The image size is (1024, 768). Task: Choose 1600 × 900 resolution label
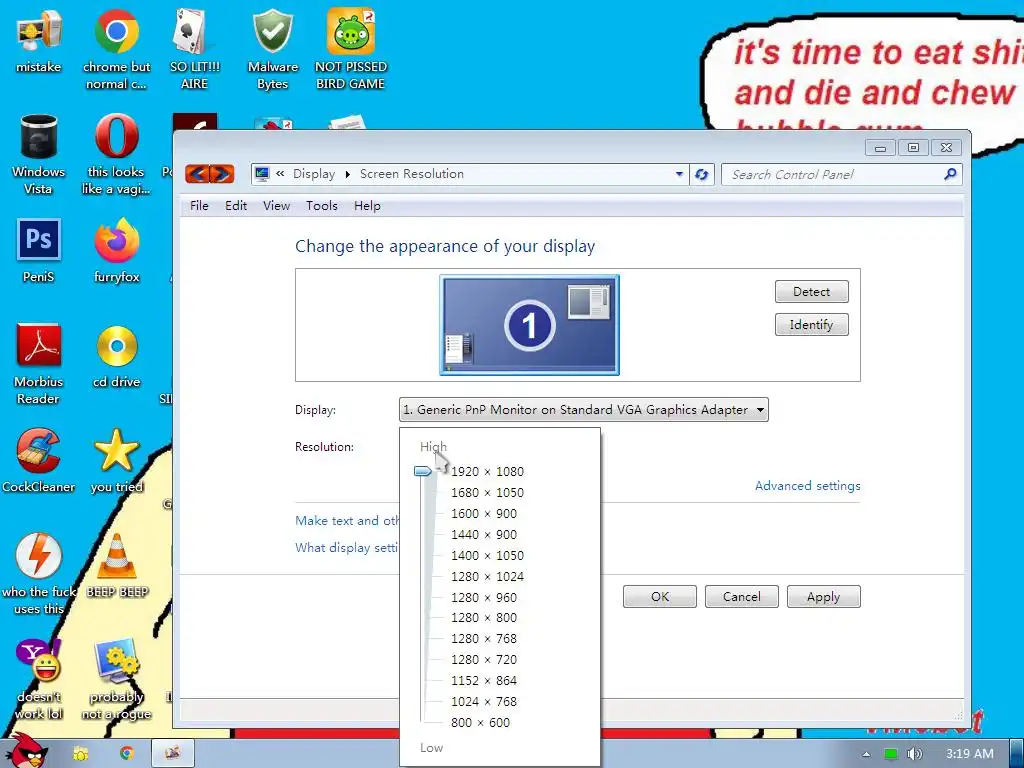484,513
